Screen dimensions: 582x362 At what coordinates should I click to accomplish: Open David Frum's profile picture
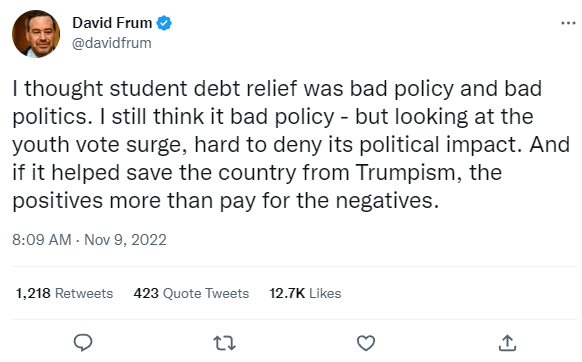click(x=36, y=34)
